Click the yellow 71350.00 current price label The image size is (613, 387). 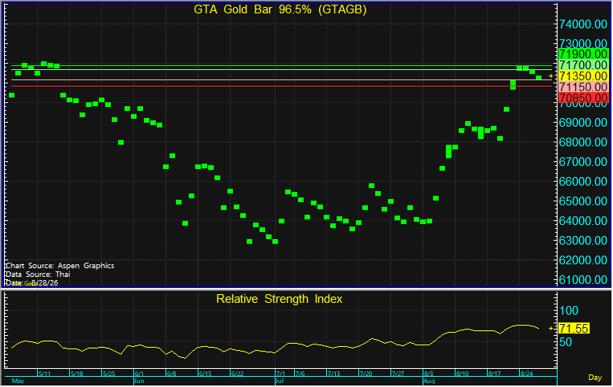point(583,76)
